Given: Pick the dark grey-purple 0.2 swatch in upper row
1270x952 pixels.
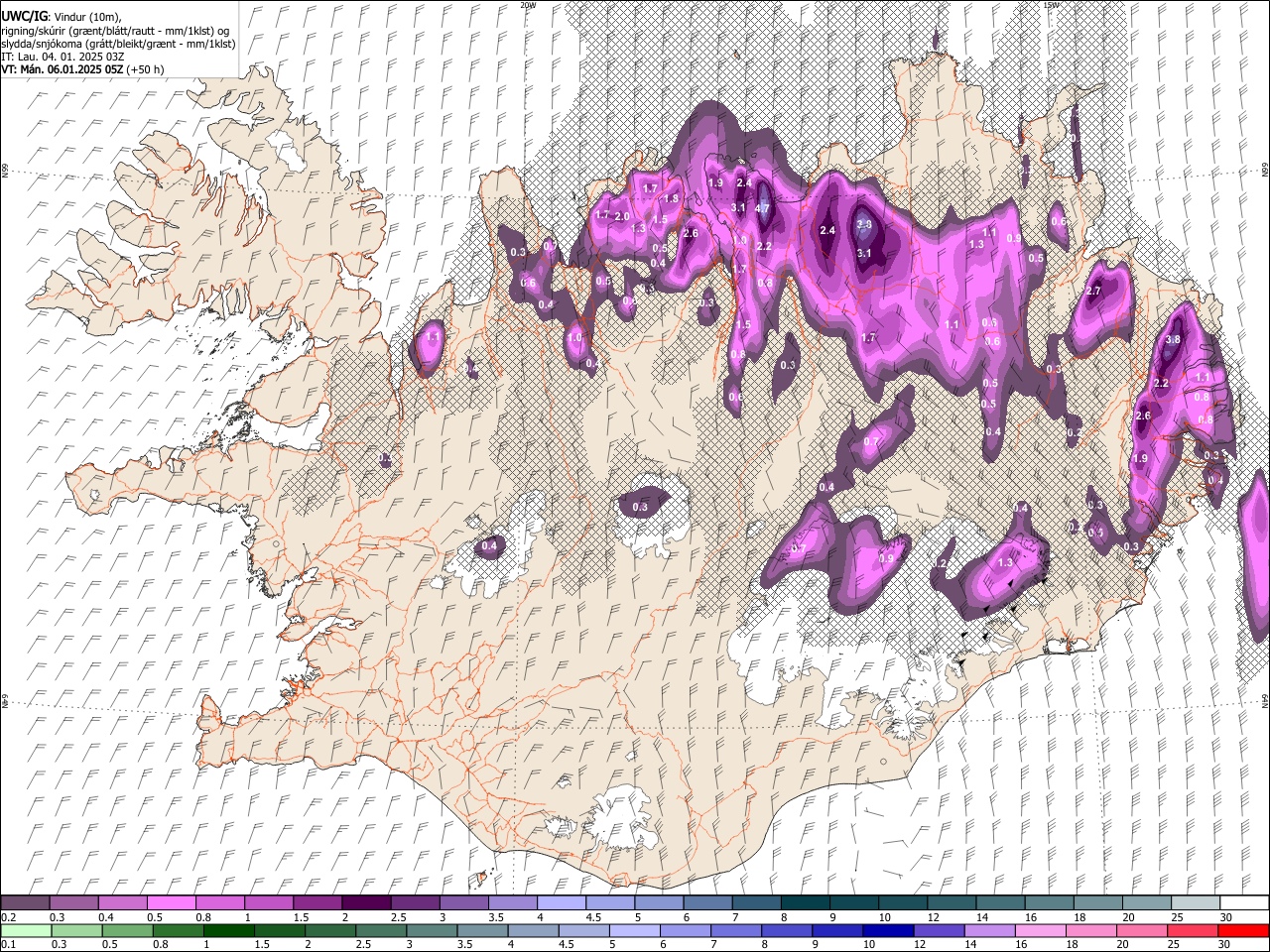Looking at the screenshot, I should point(25,903).
